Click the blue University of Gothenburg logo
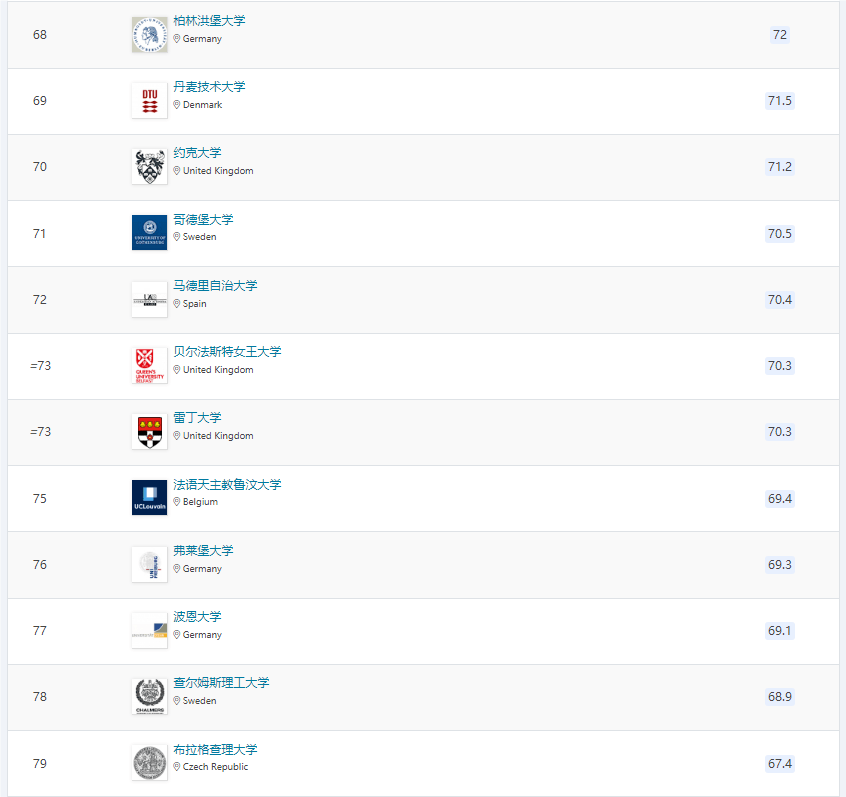 pos(149,233)
